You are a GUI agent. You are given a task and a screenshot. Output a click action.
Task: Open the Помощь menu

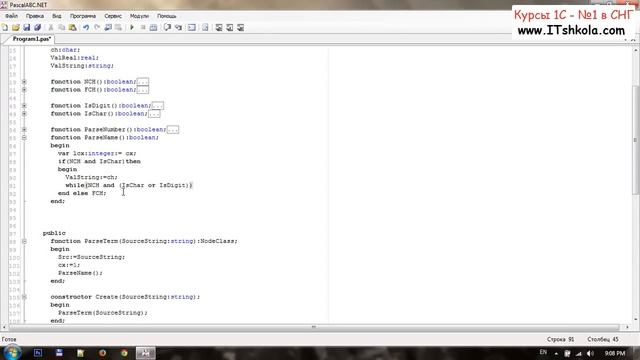(167, 16)
